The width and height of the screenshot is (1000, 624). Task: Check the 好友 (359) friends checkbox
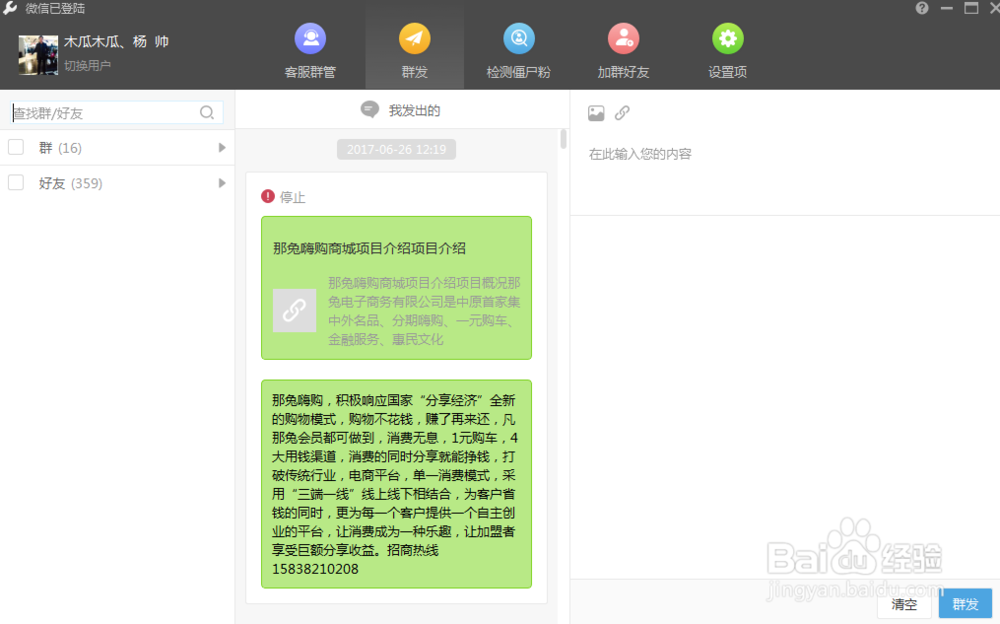[14, 183]
